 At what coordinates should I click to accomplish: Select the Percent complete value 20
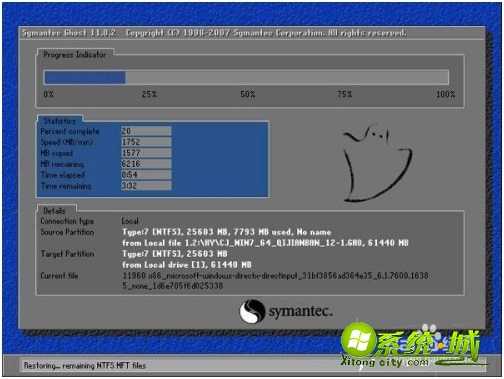point(146,131)
